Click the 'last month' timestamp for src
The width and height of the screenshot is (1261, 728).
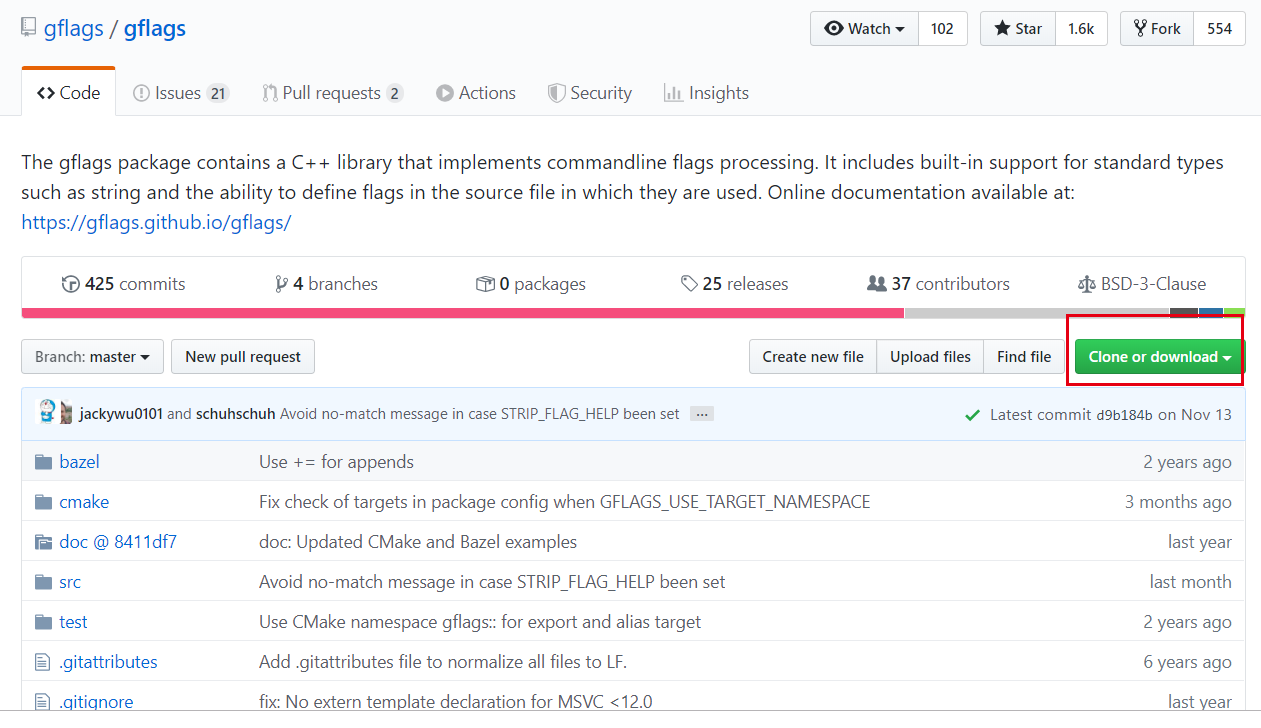tap(1191, 582)
